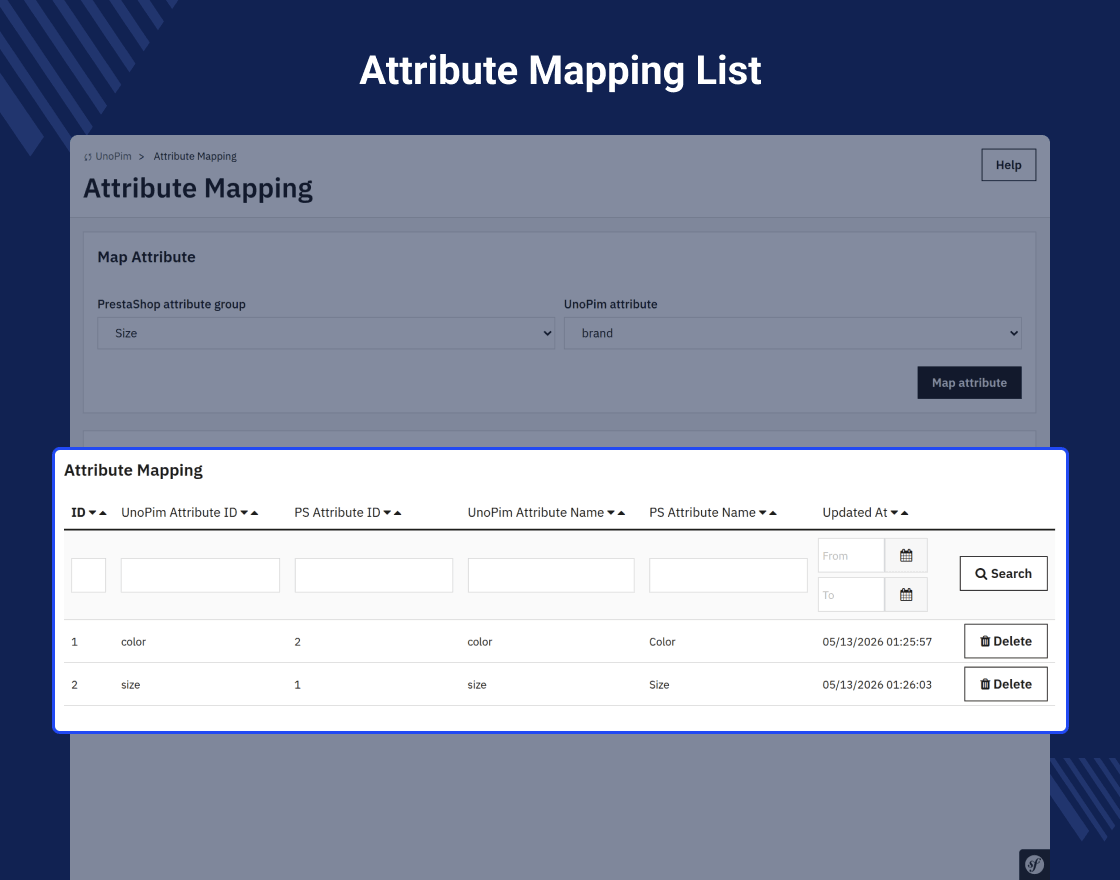Click the UnoPim breadcrumb logo icon

88,157
